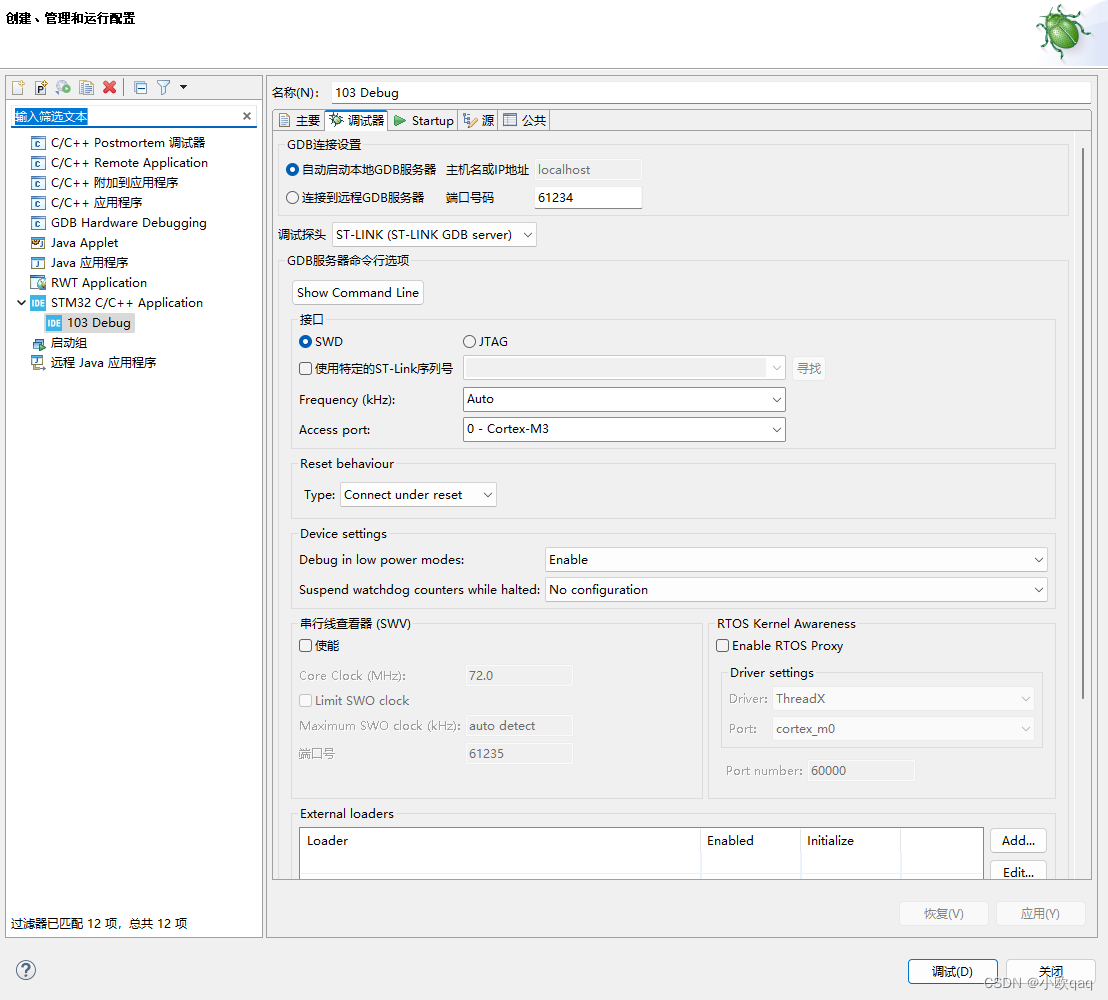Delete the selected launch configuration
Screen dimensions: 1108x1000
click(x=108, y=87)
